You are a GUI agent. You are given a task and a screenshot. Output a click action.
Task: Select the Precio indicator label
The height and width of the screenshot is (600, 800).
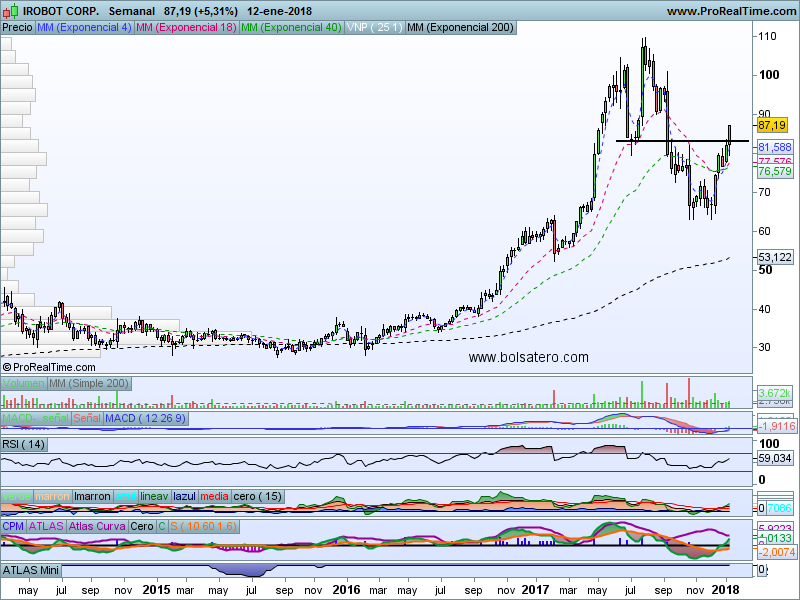[17, 28]
